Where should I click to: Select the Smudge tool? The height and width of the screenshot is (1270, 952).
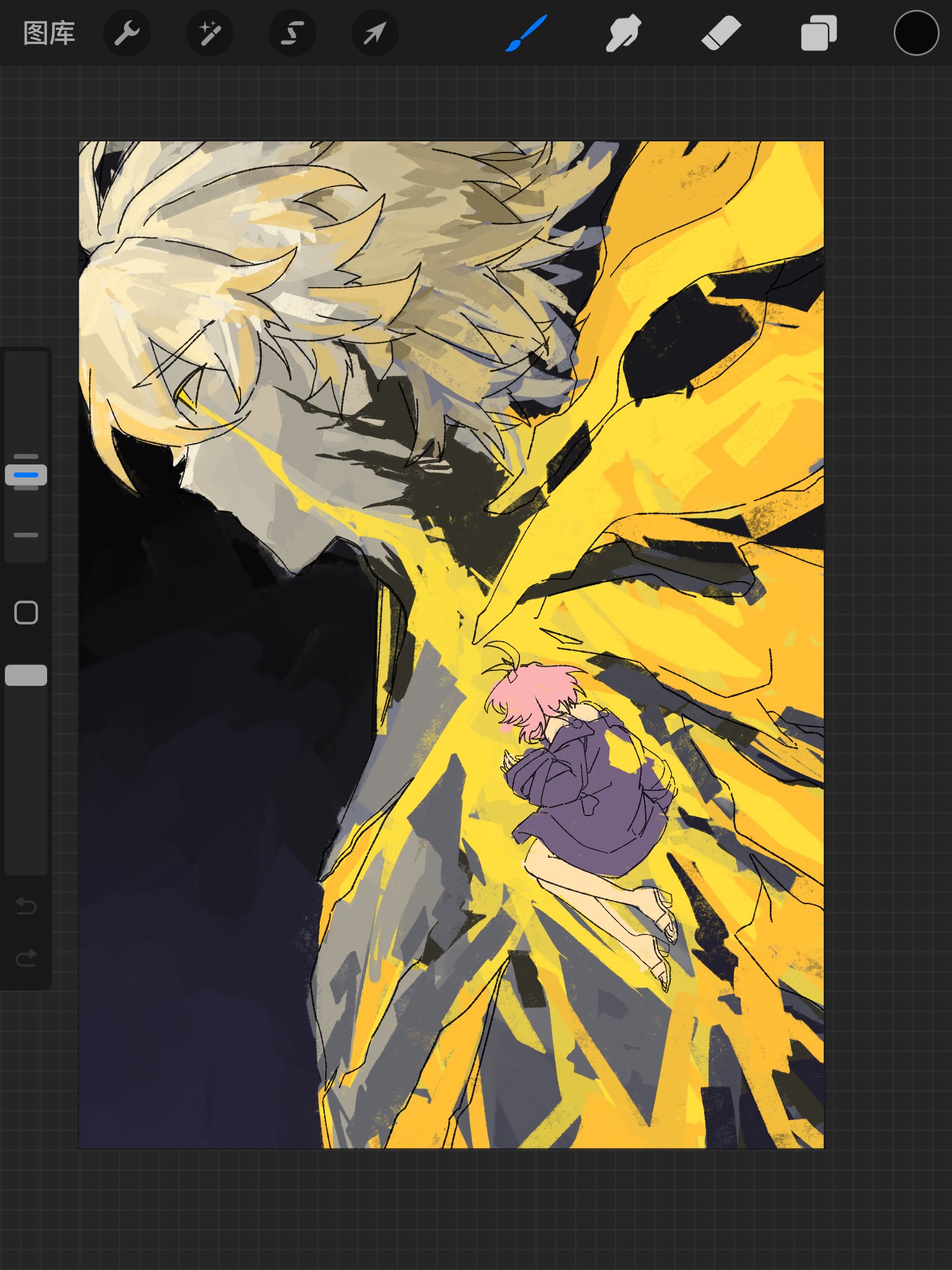623,33
